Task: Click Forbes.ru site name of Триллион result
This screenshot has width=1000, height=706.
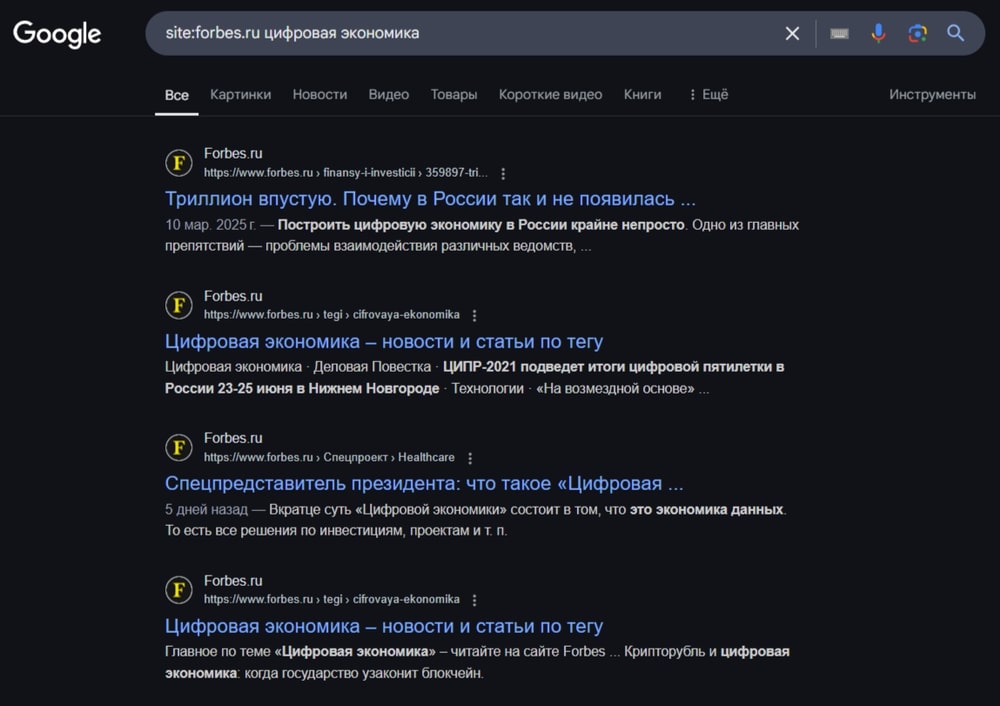Action: click(x=233, y=154)
